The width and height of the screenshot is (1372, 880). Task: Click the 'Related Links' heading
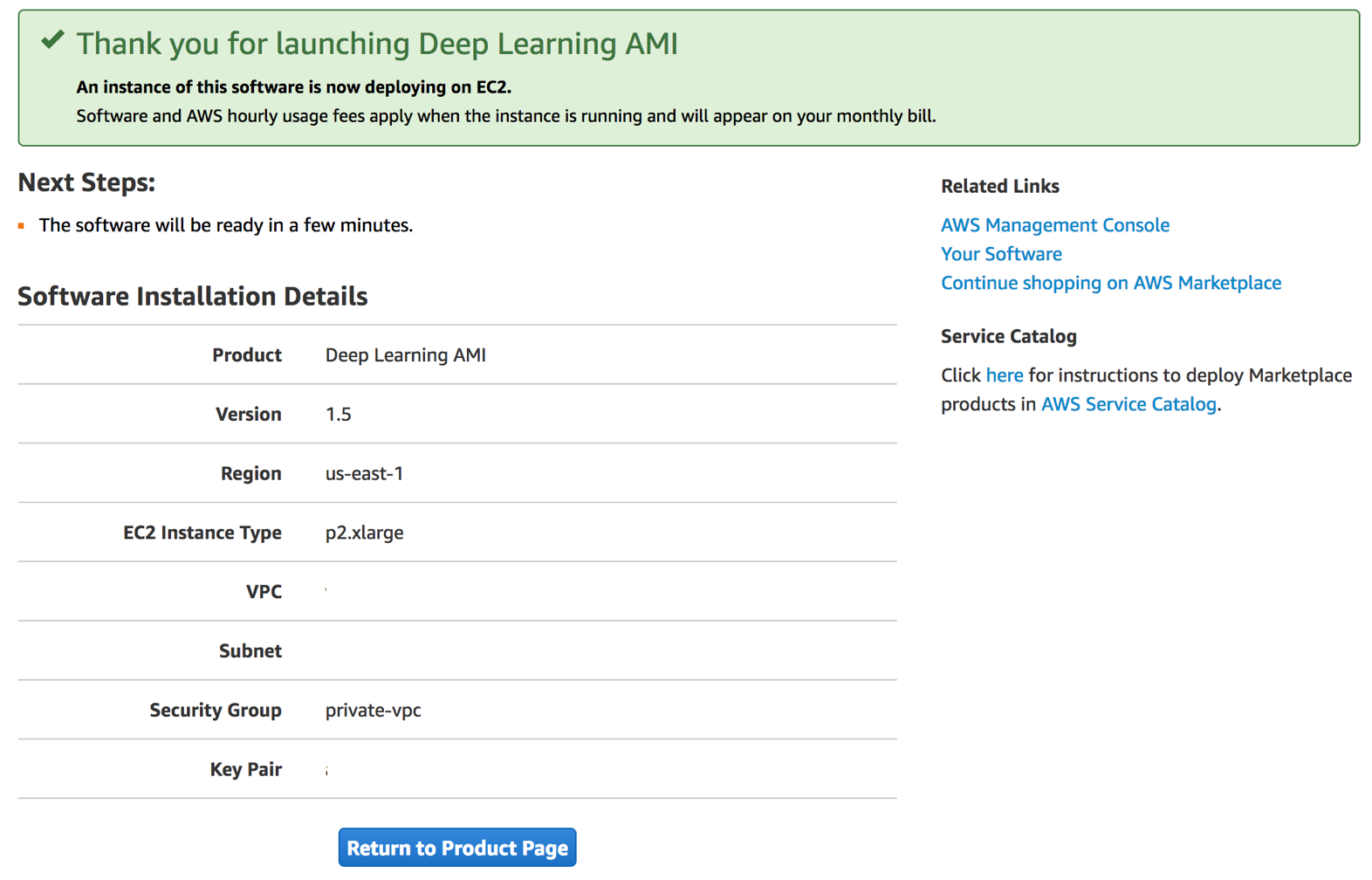point(1000,186)
